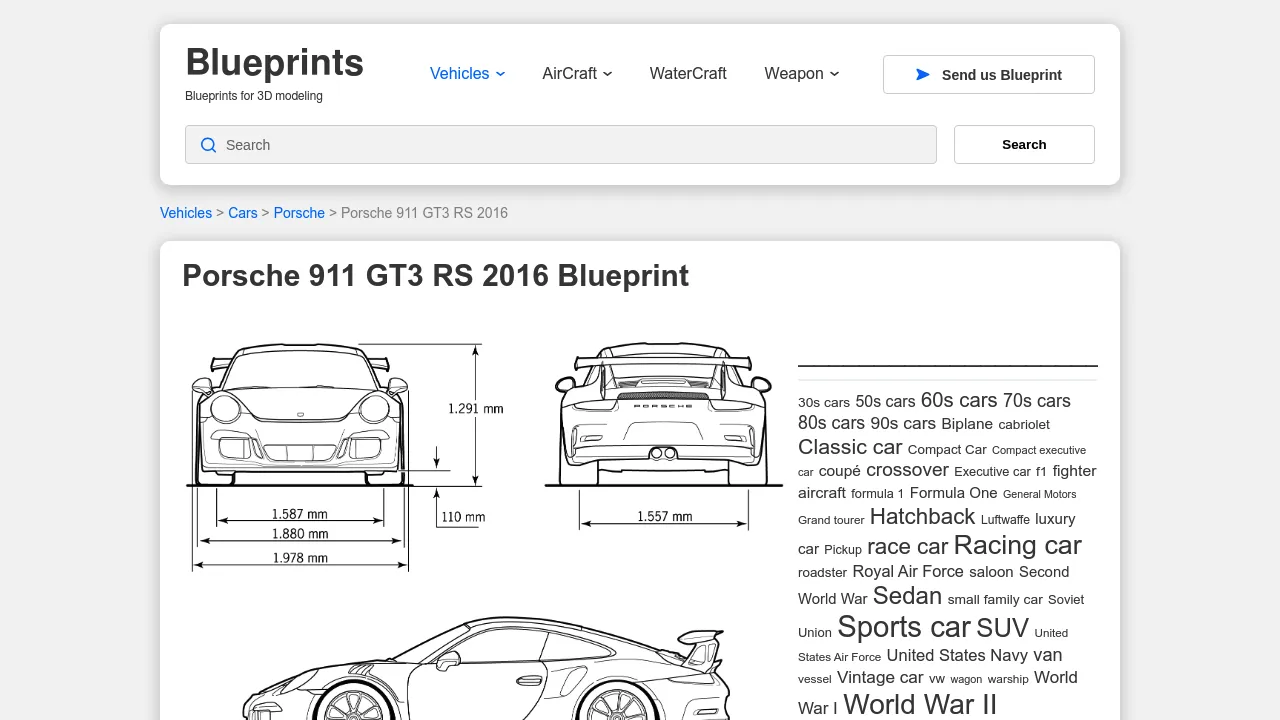Click the search magnifier icon

click(208, 145)
